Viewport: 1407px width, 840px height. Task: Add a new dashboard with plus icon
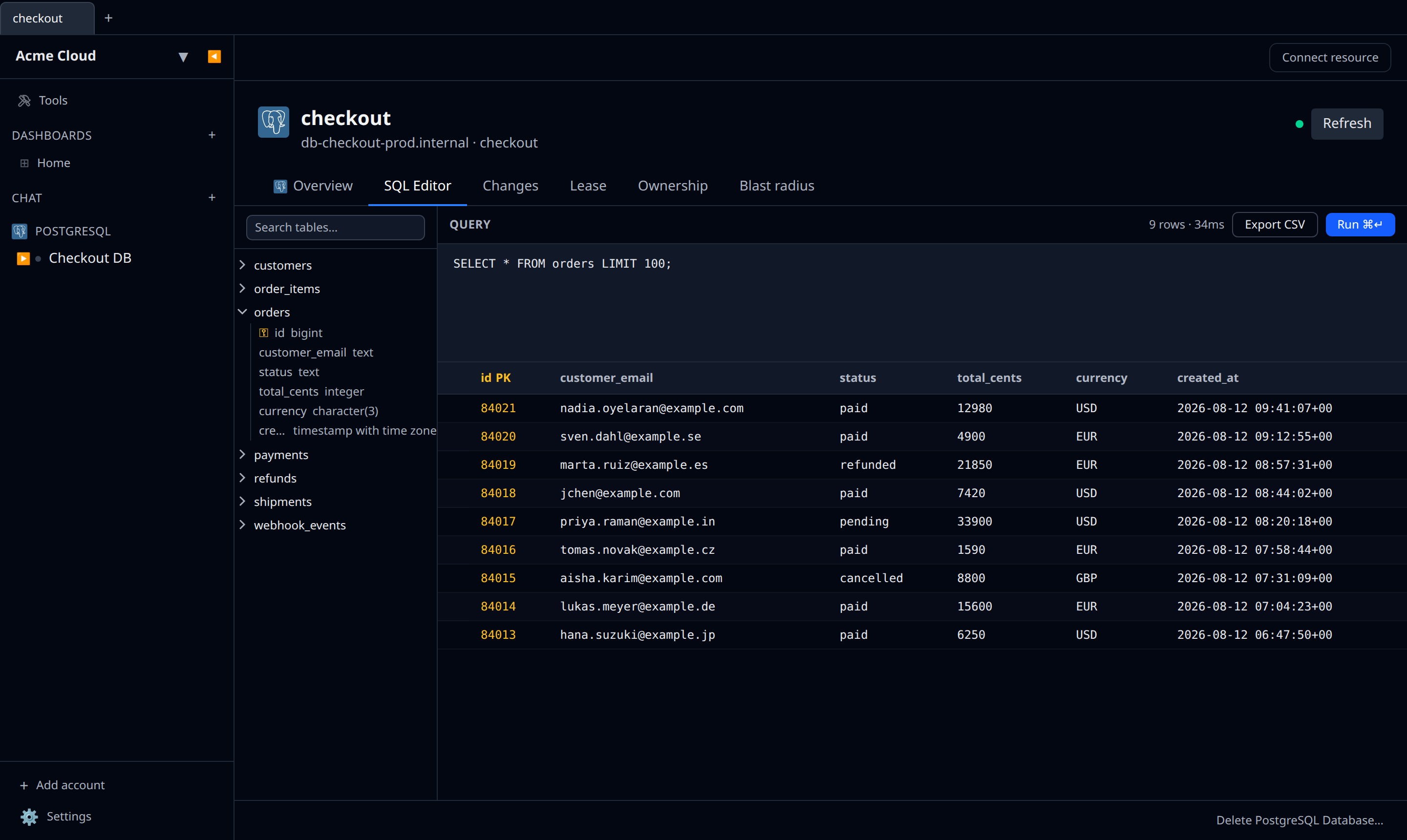pyautogui.click(x=212, y=135)
